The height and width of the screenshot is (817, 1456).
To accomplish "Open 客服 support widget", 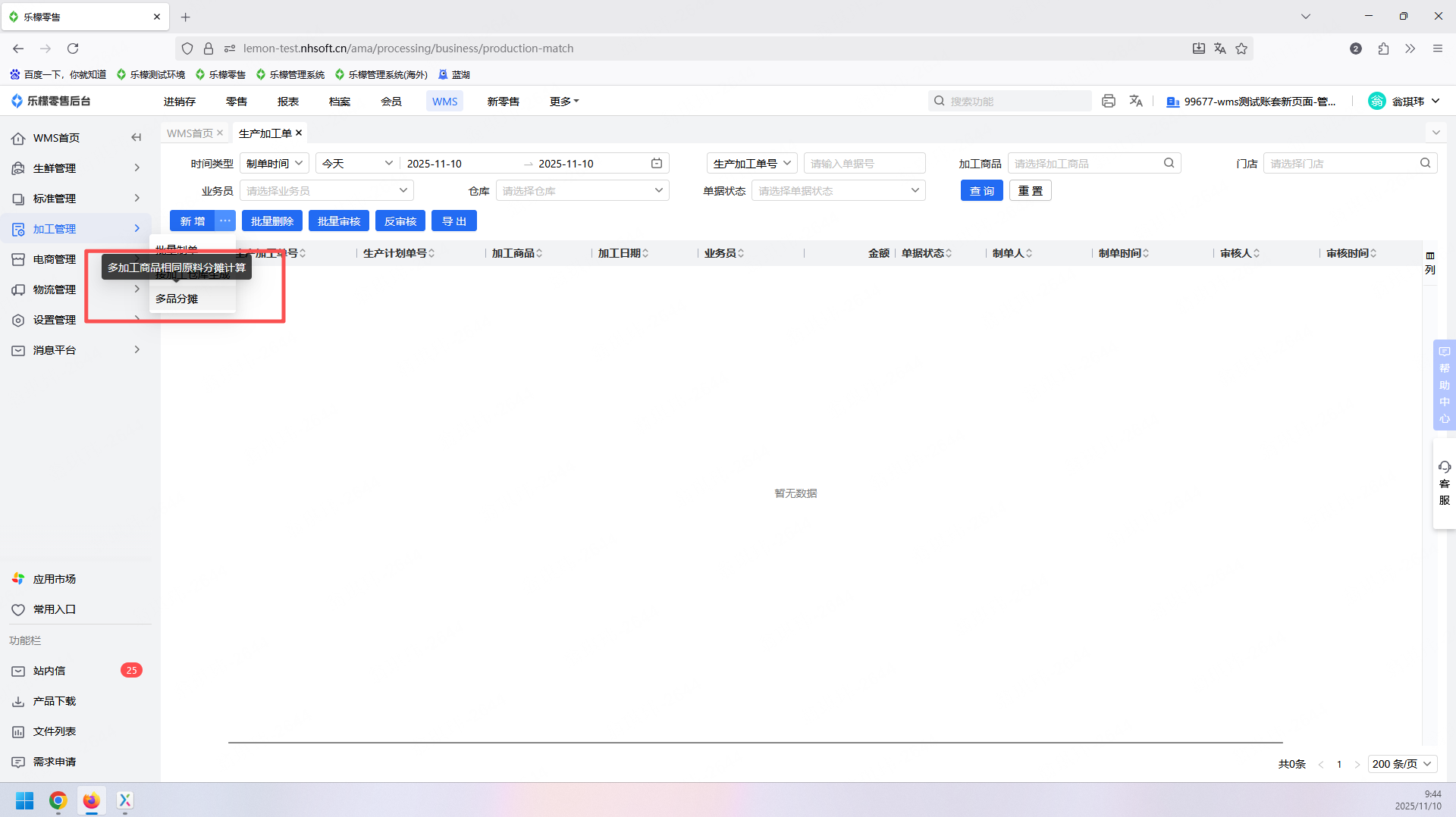I will coord(1445,484).
